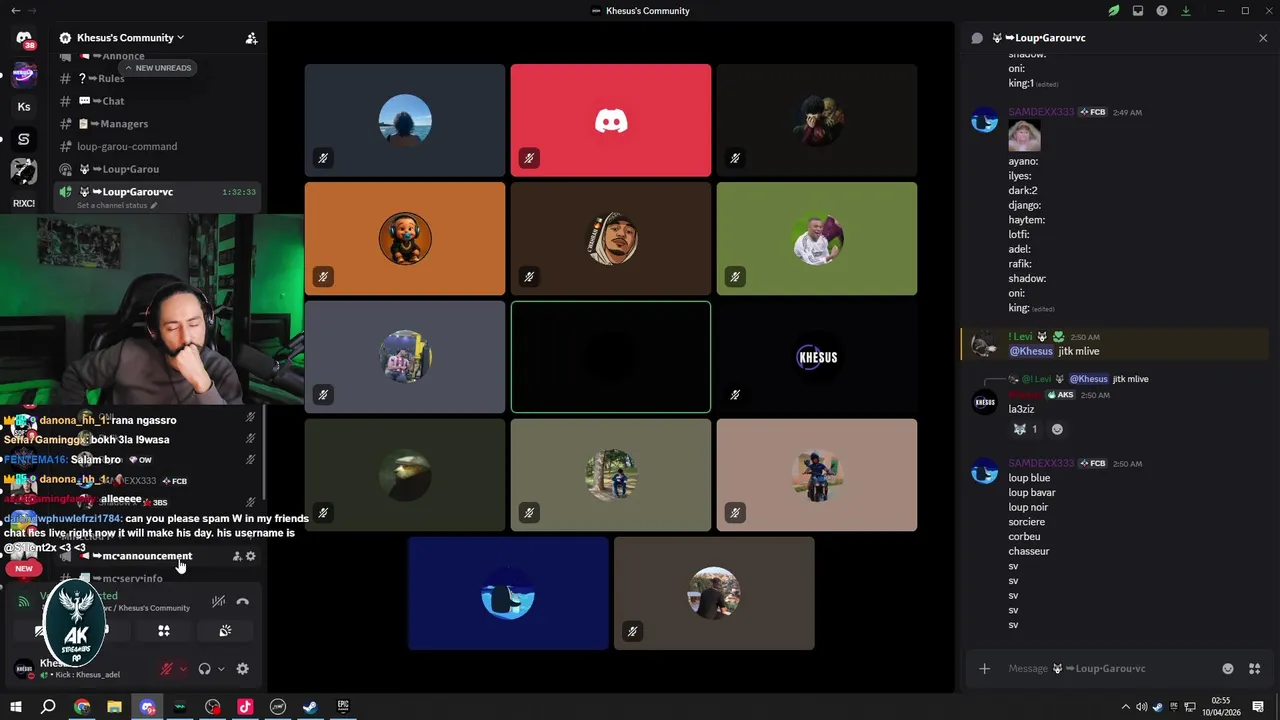Jump to NEW UNREADS pill
Screen dimensions: 1280x720
tap(158, 68)
